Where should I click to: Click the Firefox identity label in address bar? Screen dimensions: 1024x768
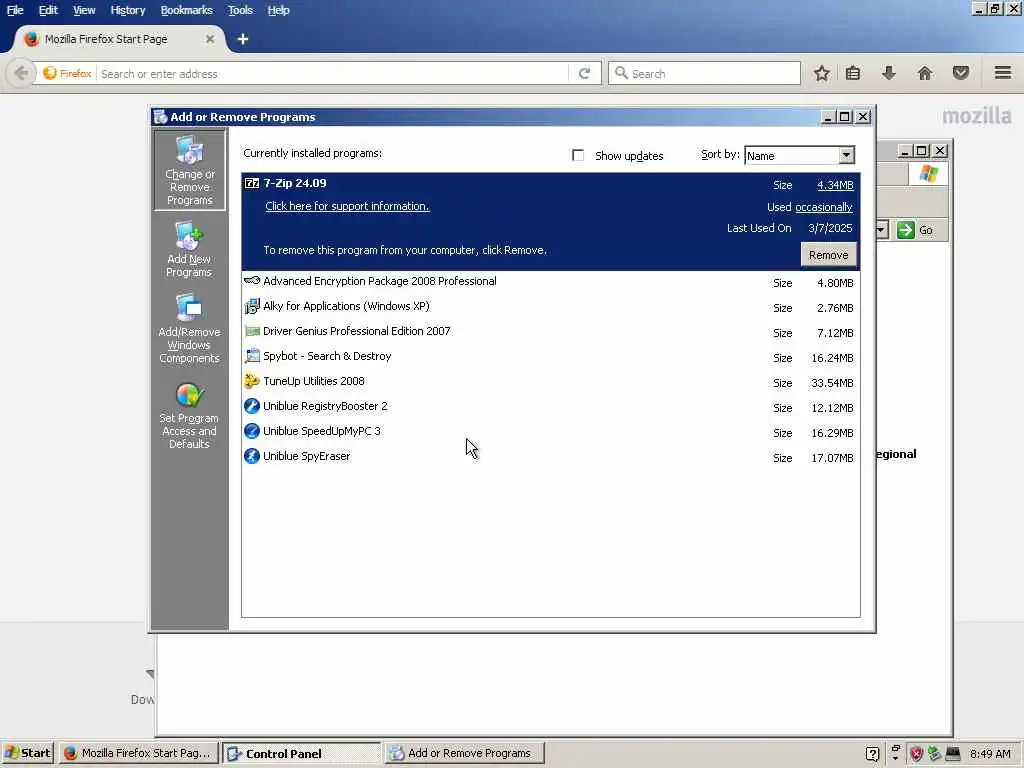click(x=67, y=73)
